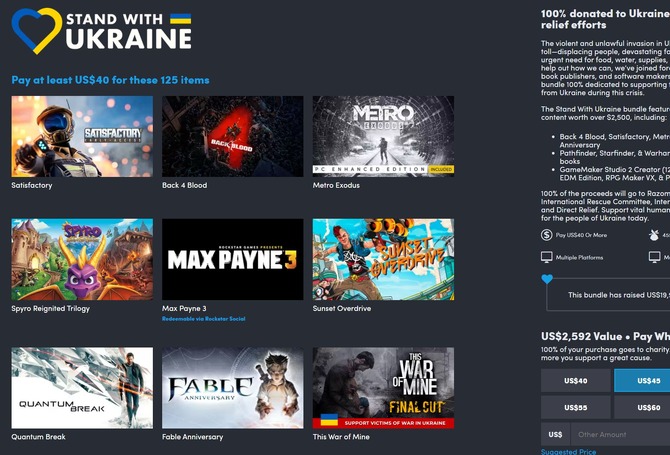Click the Satisfactory title text
The width and height of the screenshot is (670, 455).
(32, 185)
